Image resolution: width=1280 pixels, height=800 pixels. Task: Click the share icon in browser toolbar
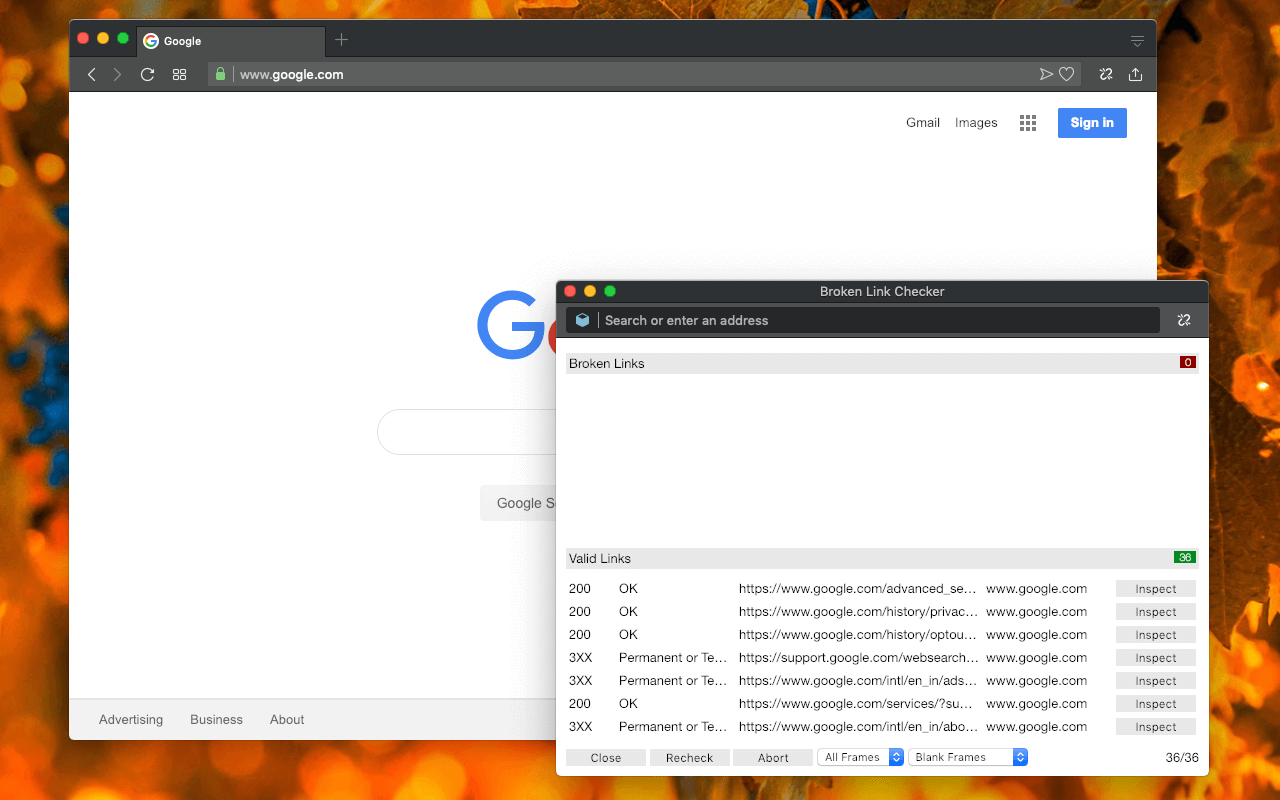pos(1135,74)
